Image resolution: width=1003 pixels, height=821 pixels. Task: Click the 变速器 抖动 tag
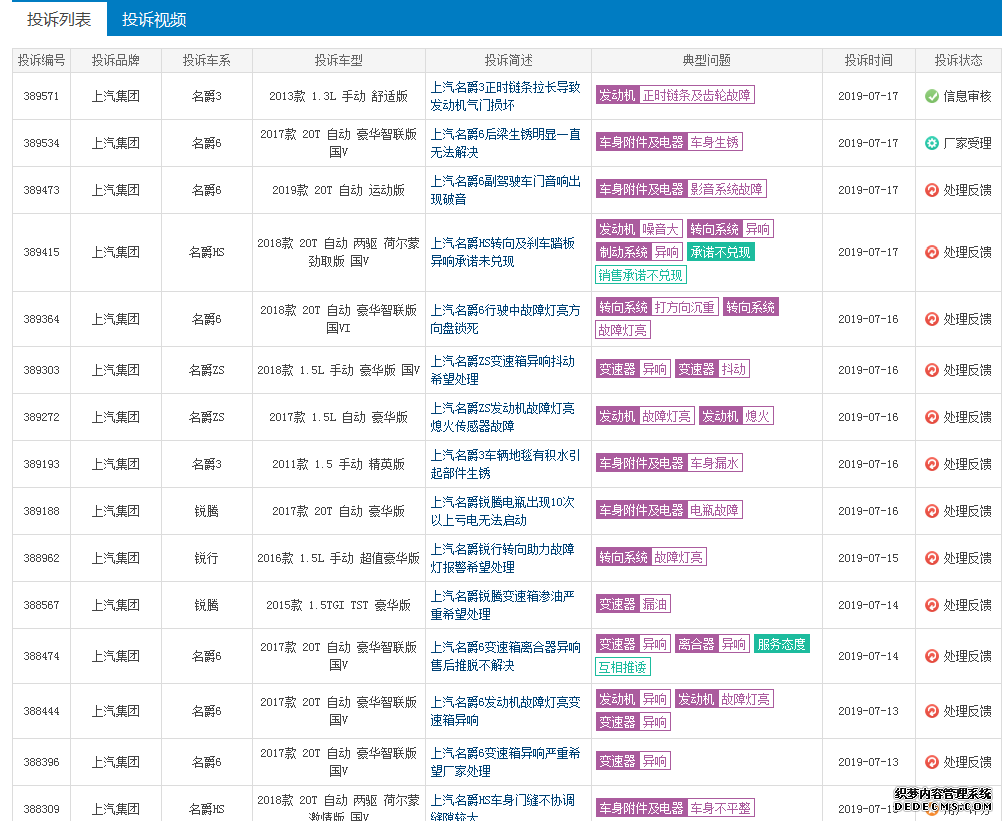[x=712, y=369]
